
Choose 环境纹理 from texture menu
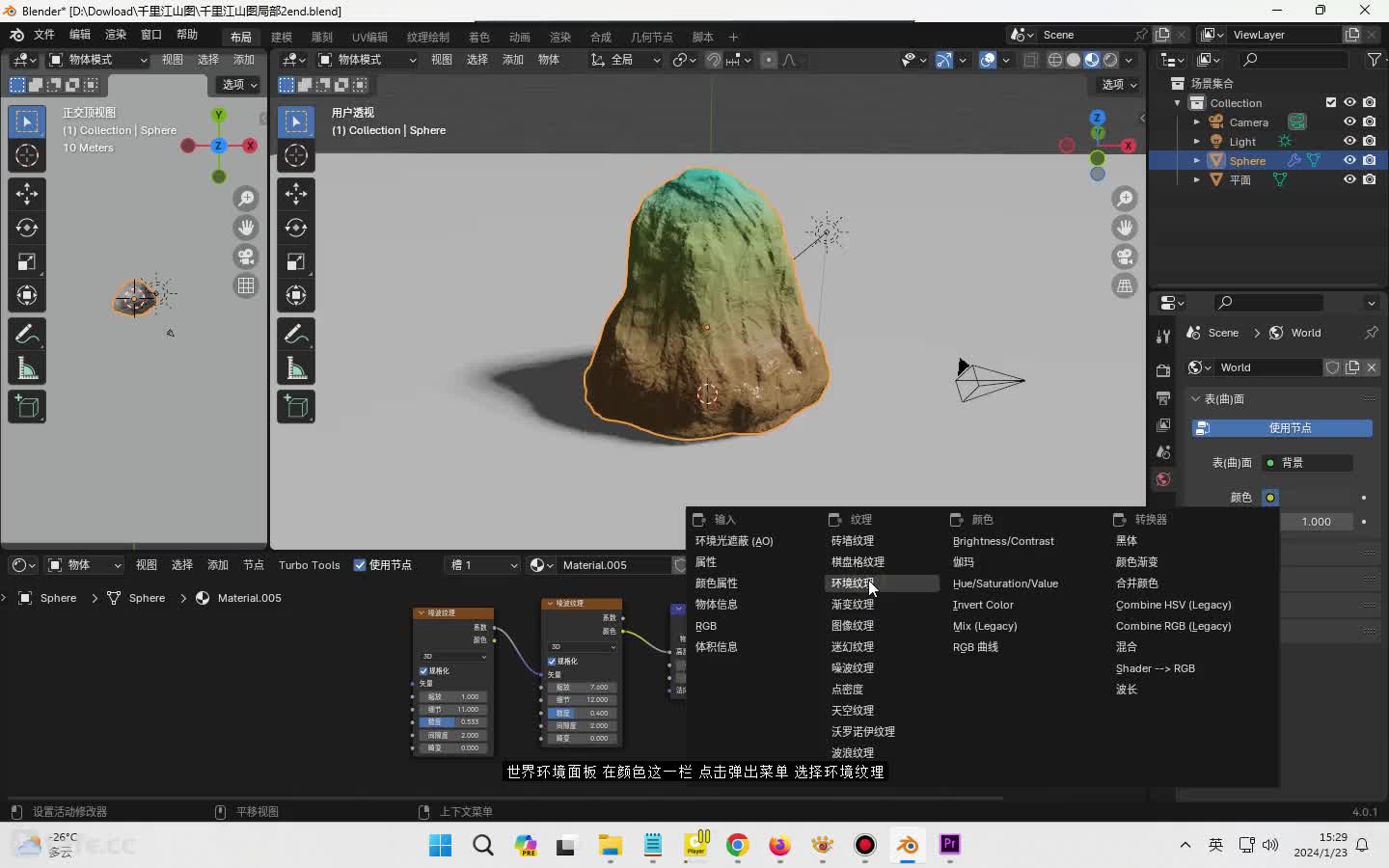pos(882,583)
